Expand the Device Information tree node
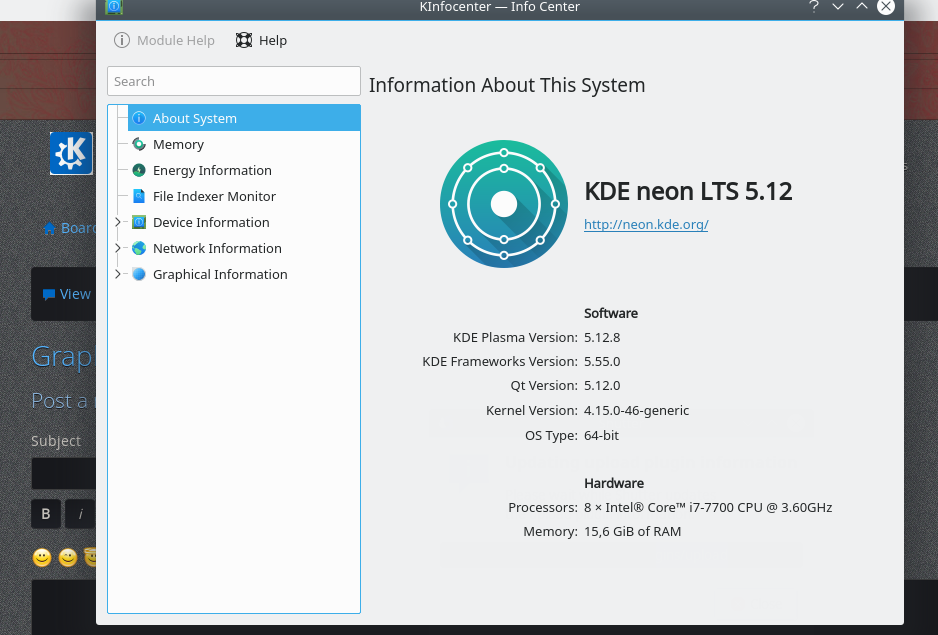 click(x=118, y=222)
